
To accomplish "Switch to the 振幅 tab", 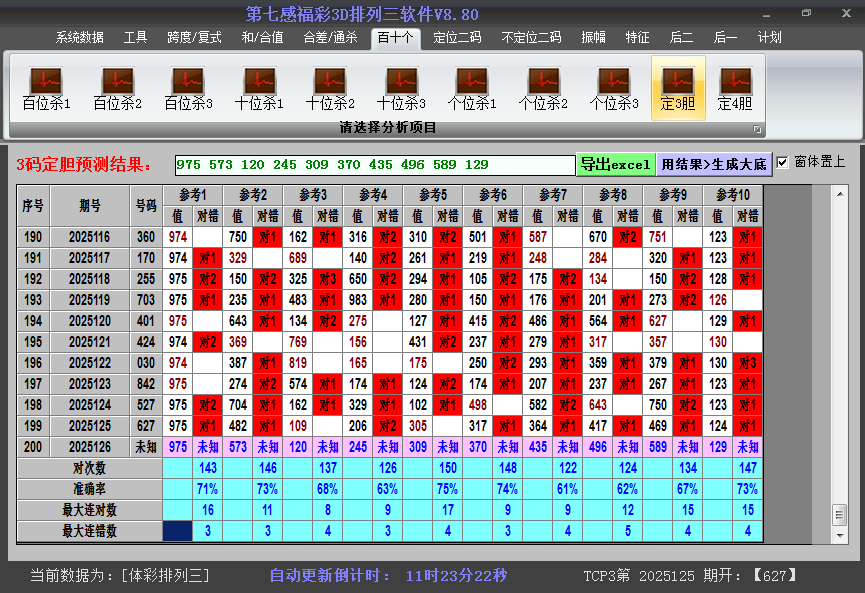I will point(594,38).
